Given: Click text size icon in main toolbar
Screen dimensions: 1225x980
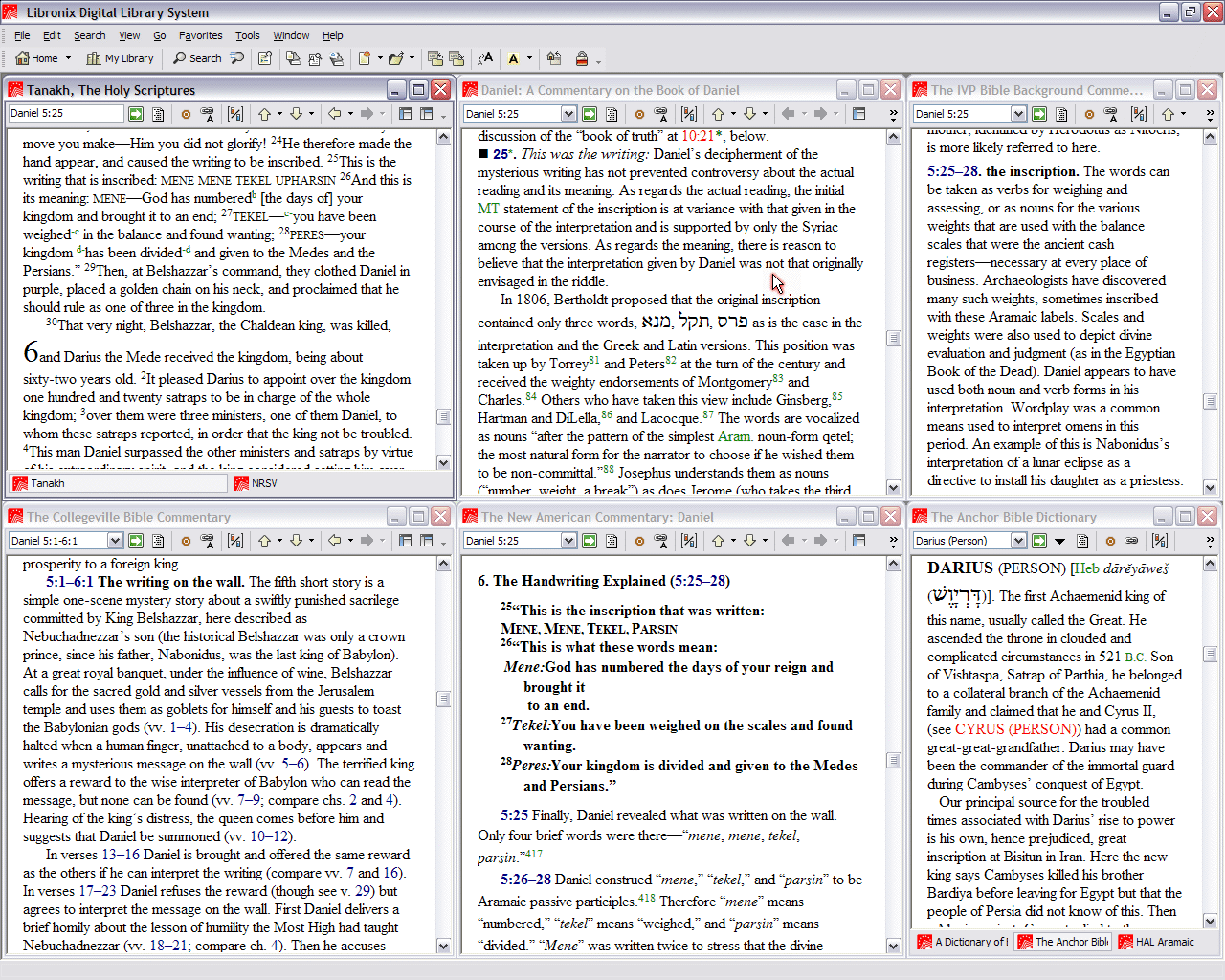Looking at the screenshot, I should coord(485,58).
